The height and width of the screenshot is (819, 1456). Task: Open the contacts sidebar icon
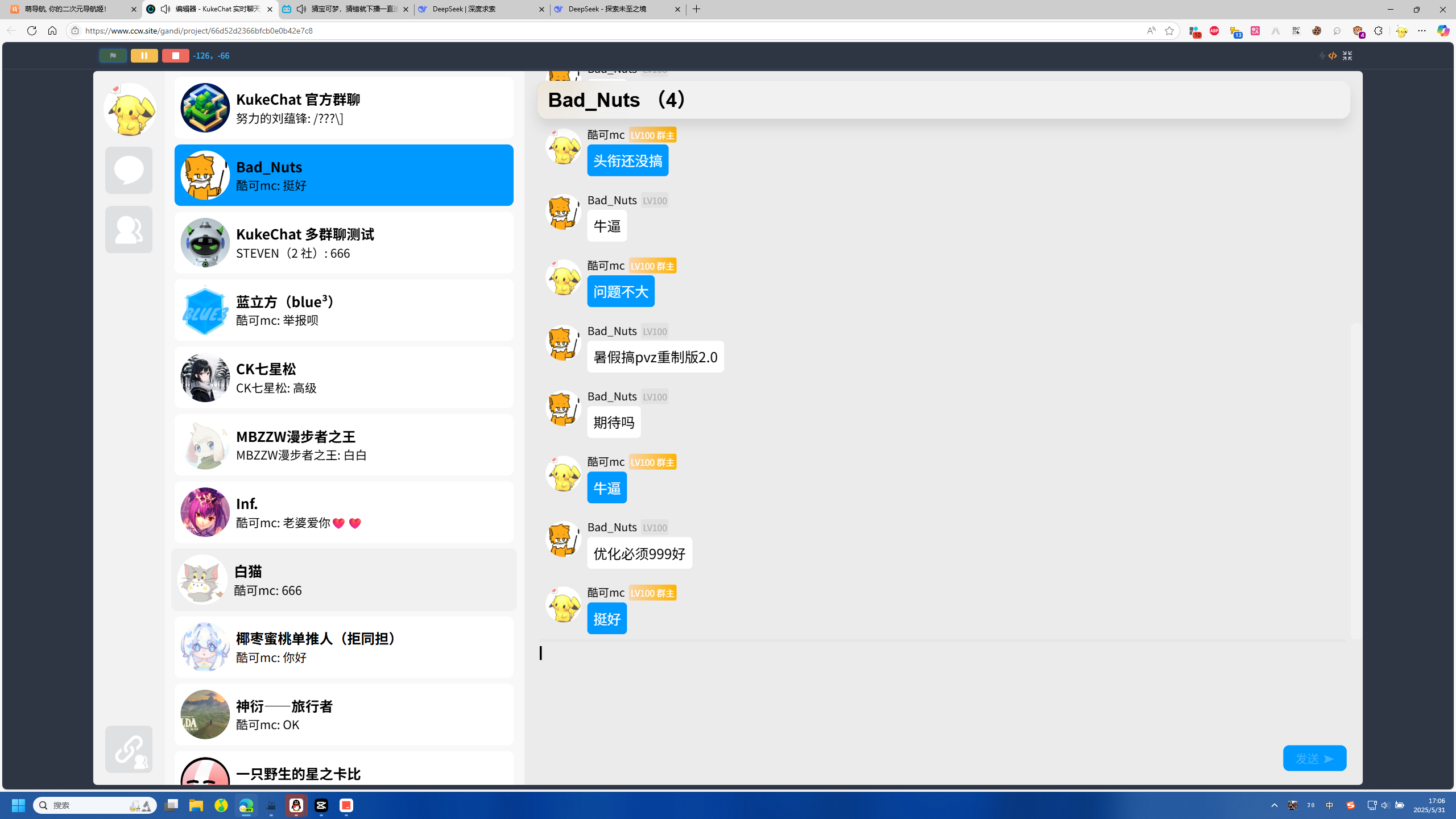click(x=129, y=229)
